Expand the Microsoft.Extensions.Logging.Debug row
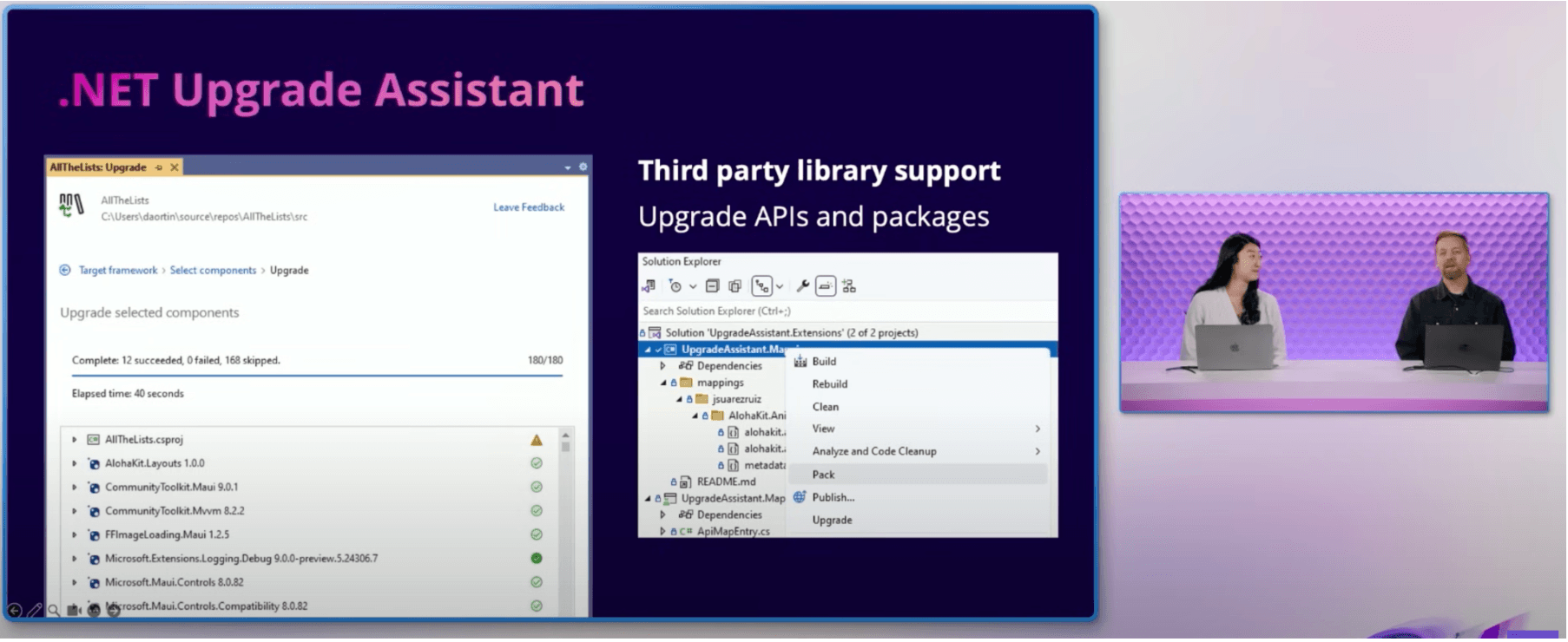This screenshot has width=1568, height=642. click(x=75, y=559)
